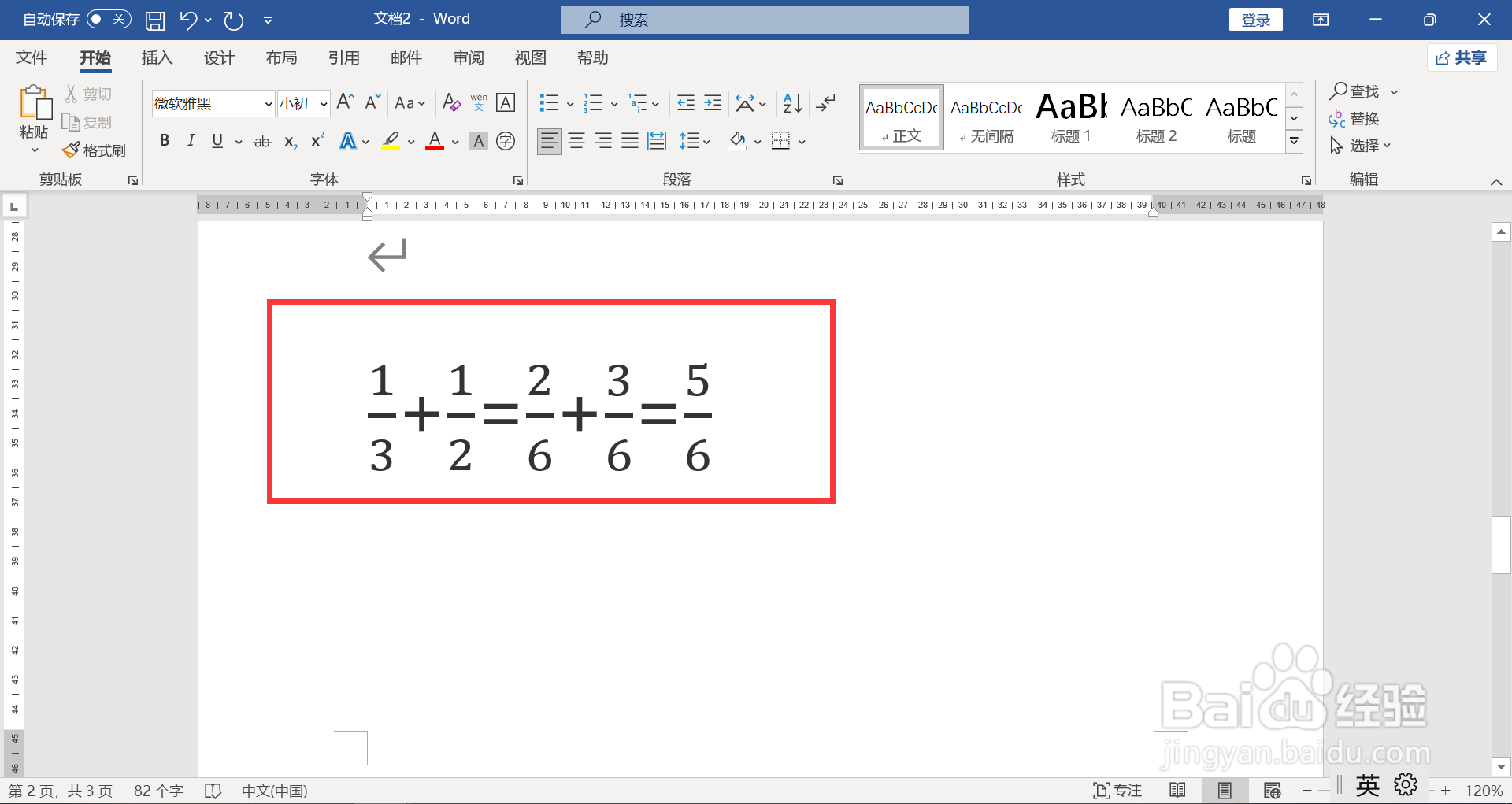Toggle Italic formatting
The height and width of the screenshot is (804, 1512).
click(191, 141)
